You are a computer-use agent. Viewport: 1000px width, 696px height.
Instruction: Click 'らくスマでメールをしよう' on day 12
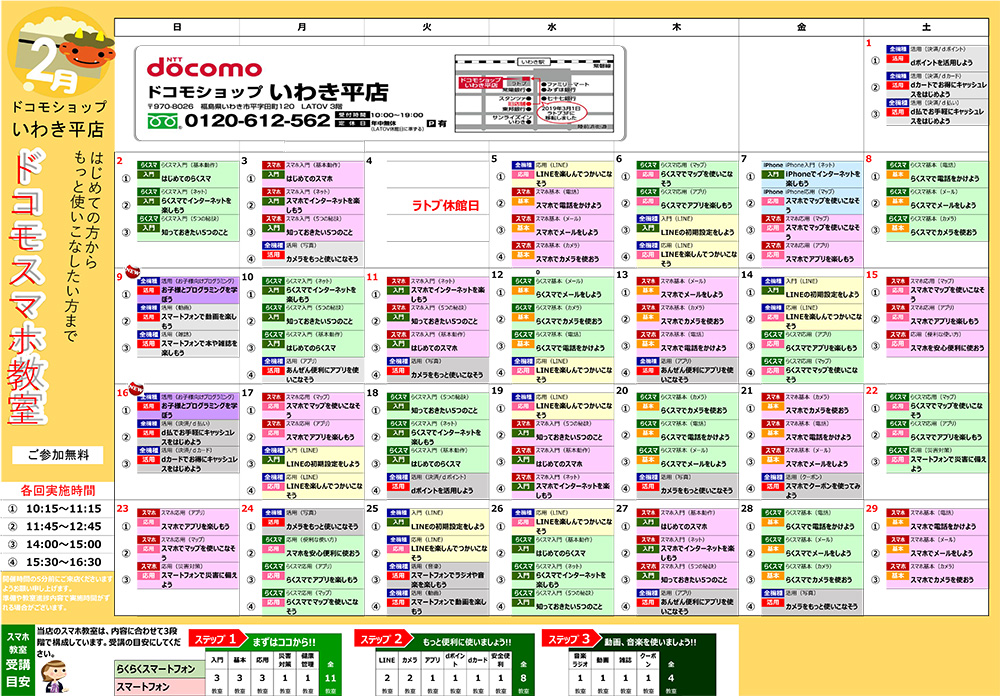568,295
